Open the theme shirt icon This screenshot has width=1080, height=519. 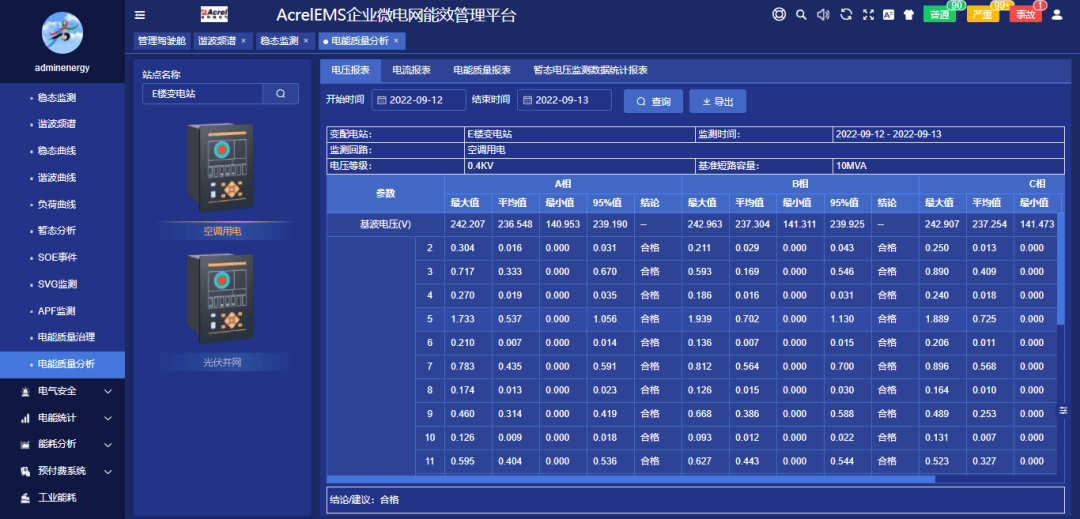click(x=908, y=14)
